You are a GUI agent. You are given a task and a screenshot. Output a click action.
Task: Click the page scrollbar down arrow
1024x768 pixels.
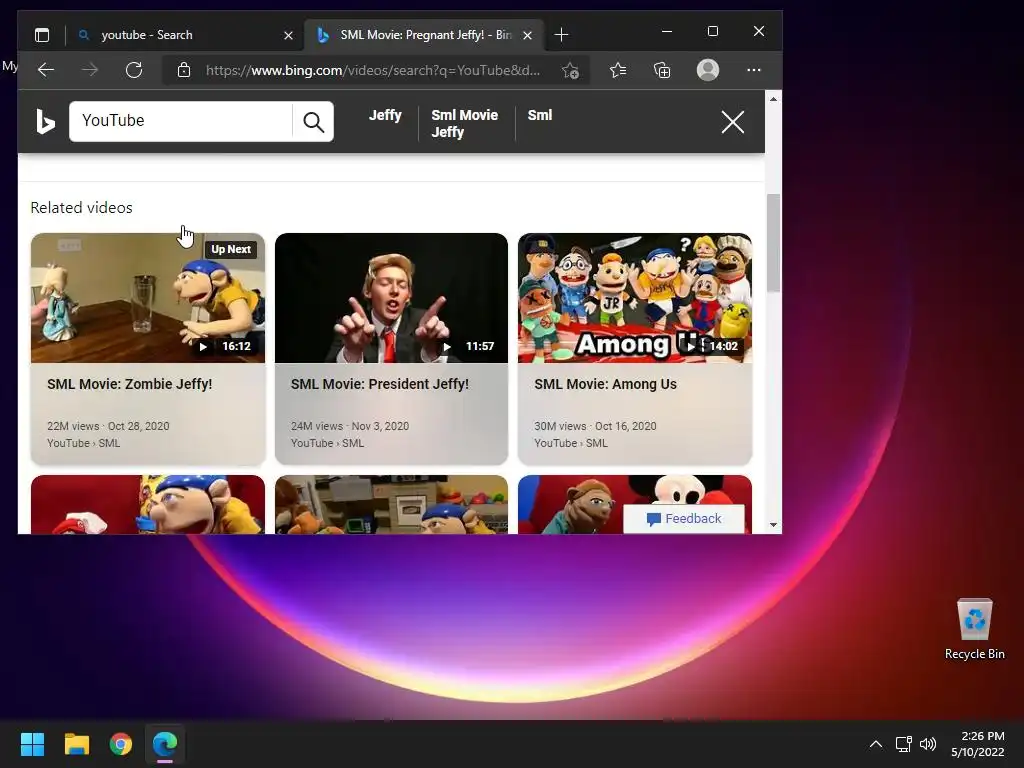click(773, 524)
